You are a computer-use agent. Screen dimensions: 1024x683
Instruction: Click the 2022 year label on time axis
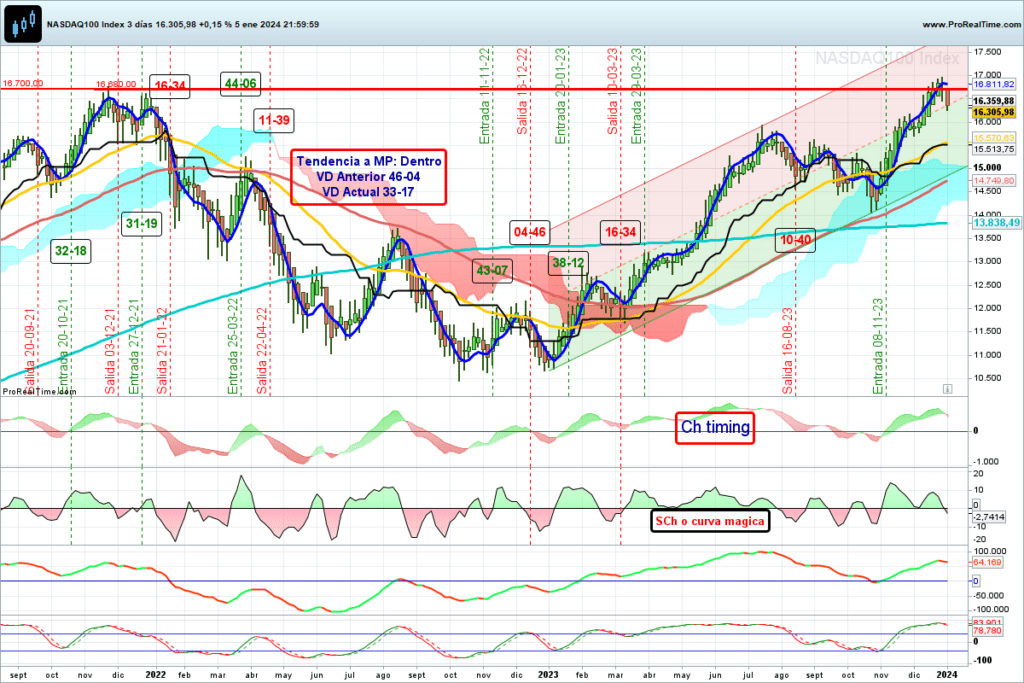(x=155, y=675)
